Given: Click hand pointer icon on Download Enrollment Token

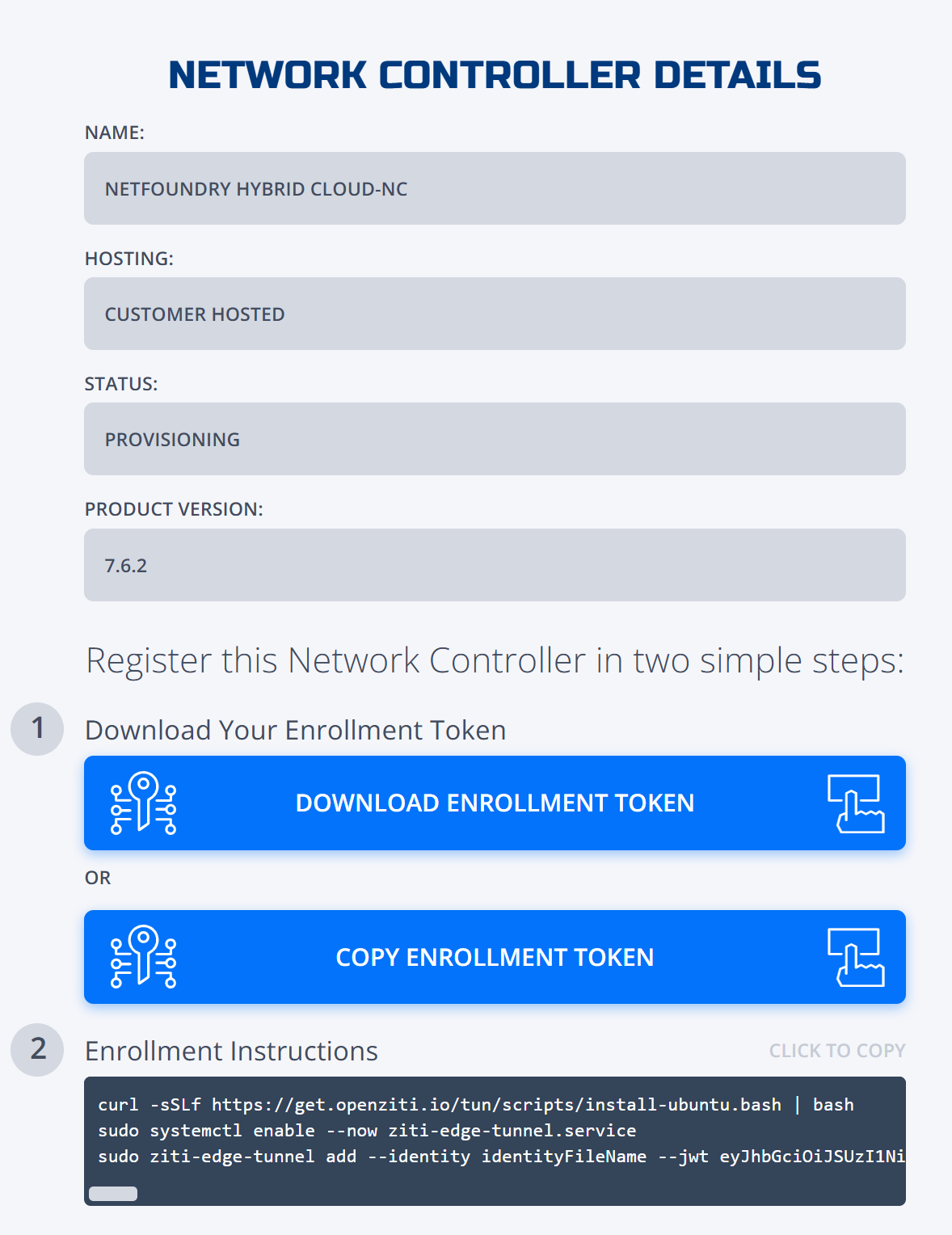Looking at the screenshot, I should coord(856,803).
